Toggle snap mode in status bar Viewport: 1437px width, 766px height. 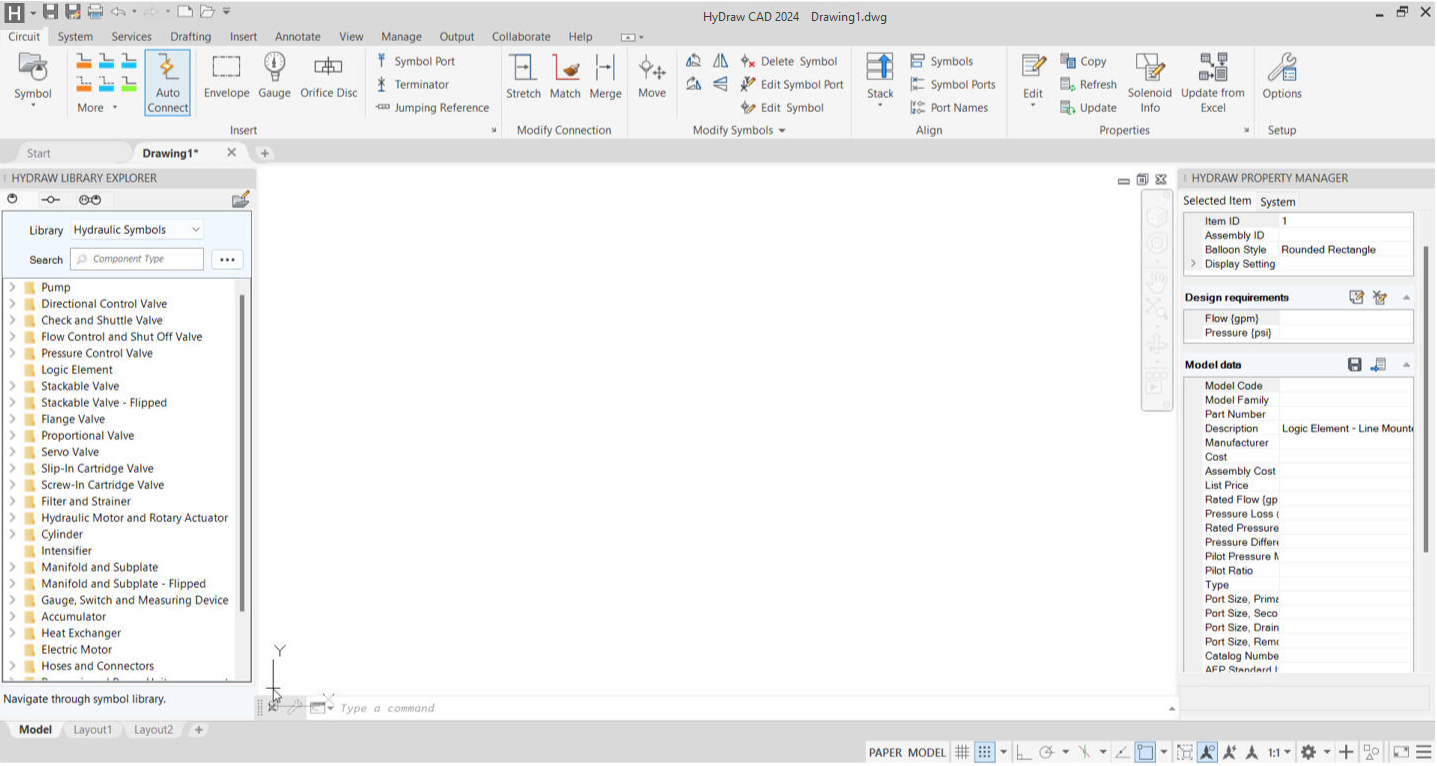point(985,753)
